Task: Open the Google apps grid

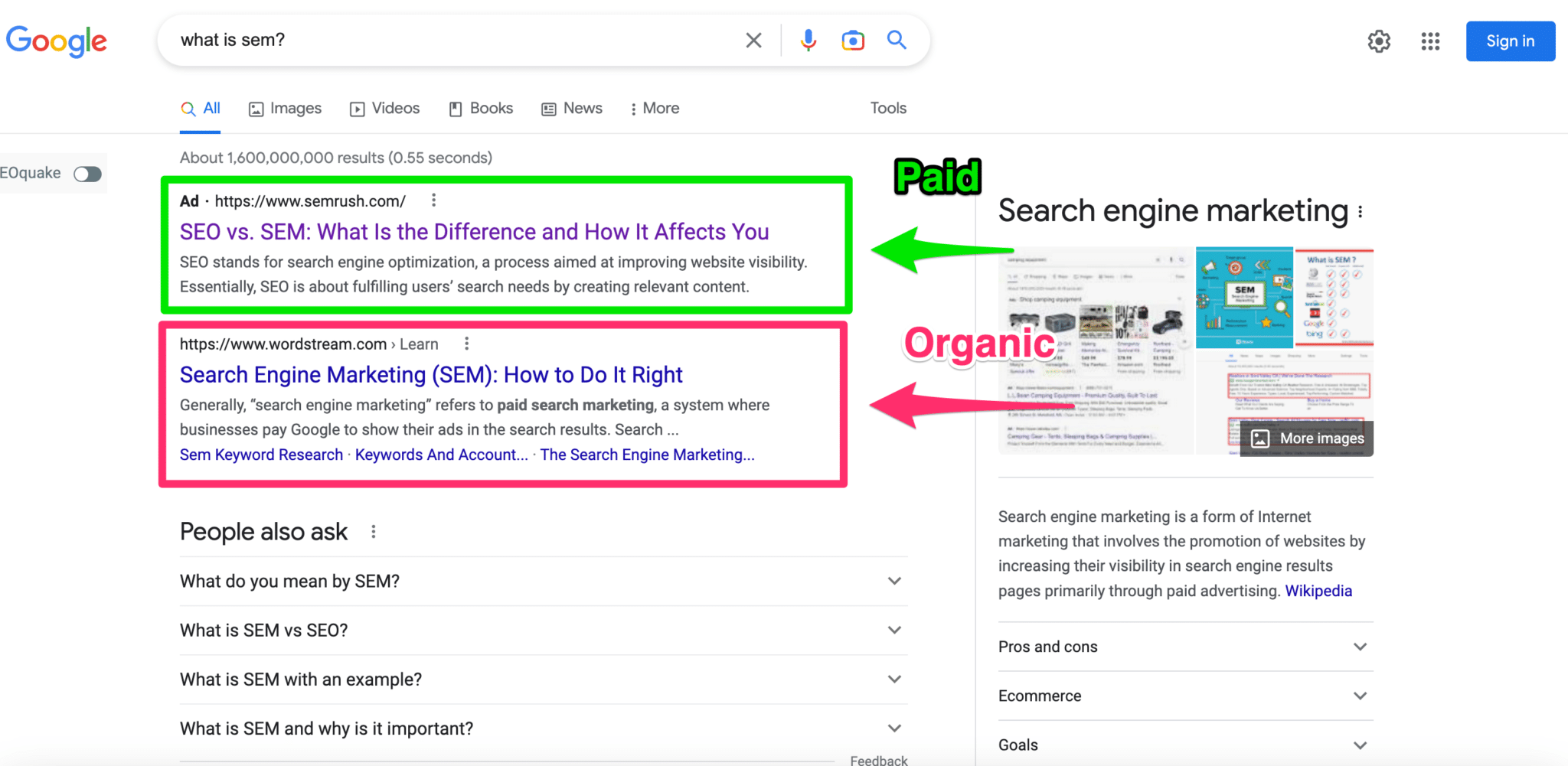Action: click(x=1430, y=41)
